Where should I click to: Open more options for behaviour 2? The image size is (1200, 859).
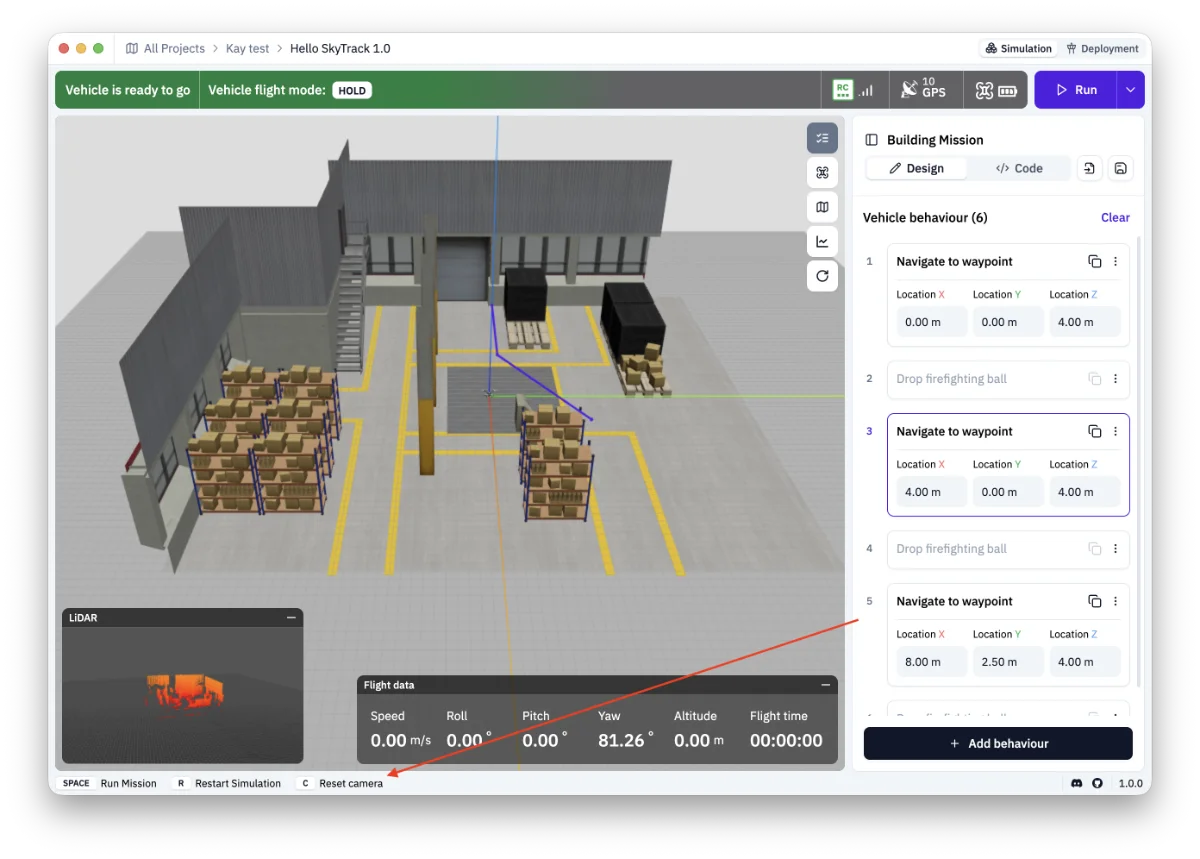click(1115, 379)
